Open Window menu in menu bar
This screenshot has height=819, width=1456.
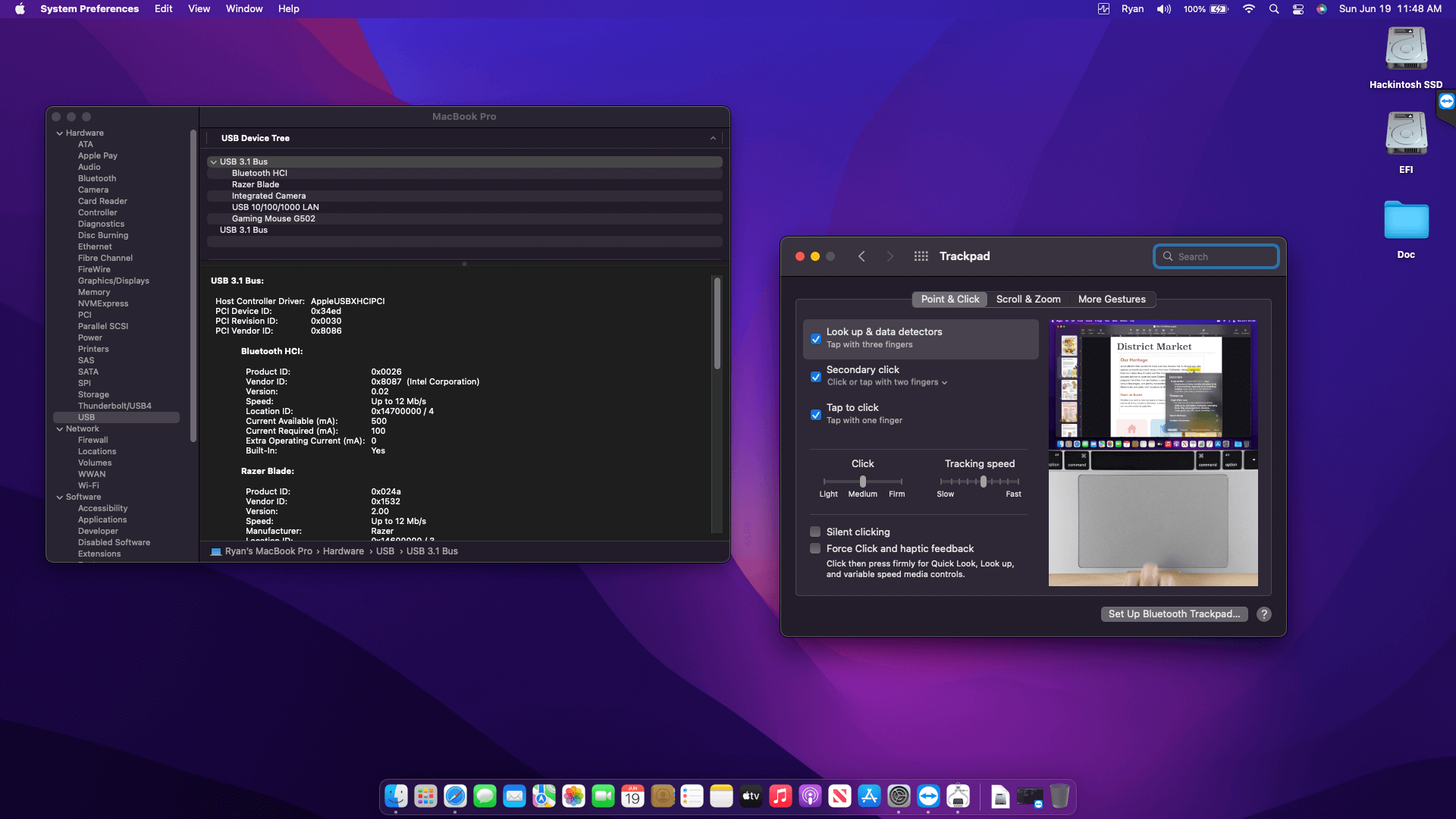point(244,9)
